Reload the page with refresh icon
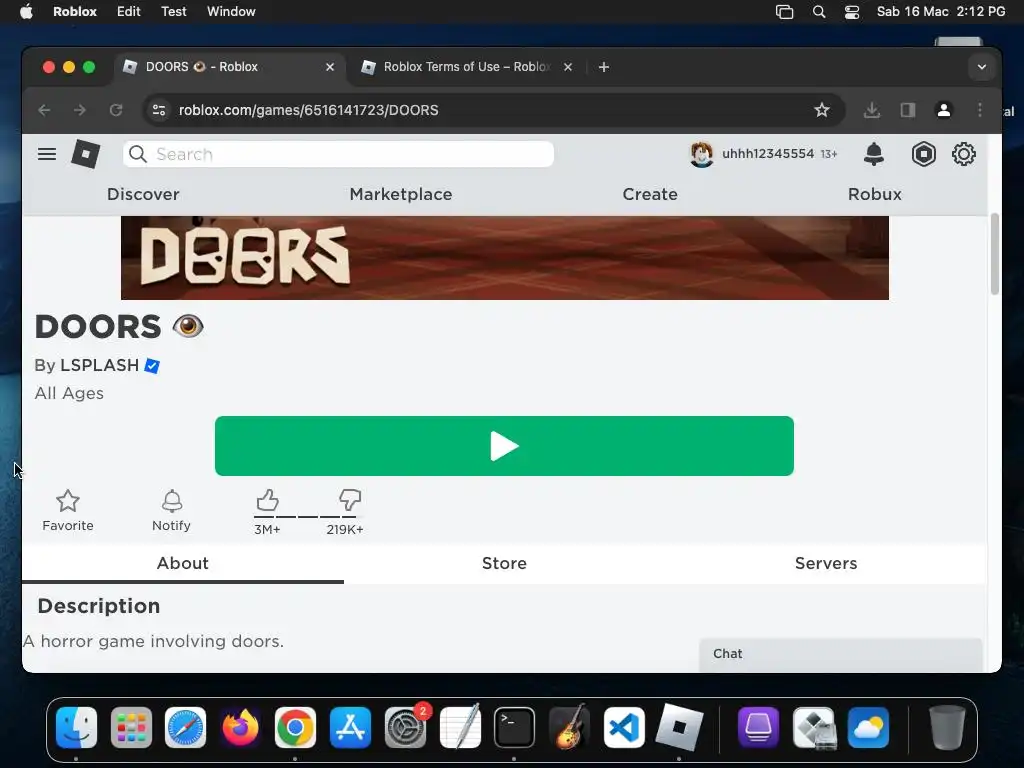The height and width of the screenshot is (768, 1024). click(116, 110)
